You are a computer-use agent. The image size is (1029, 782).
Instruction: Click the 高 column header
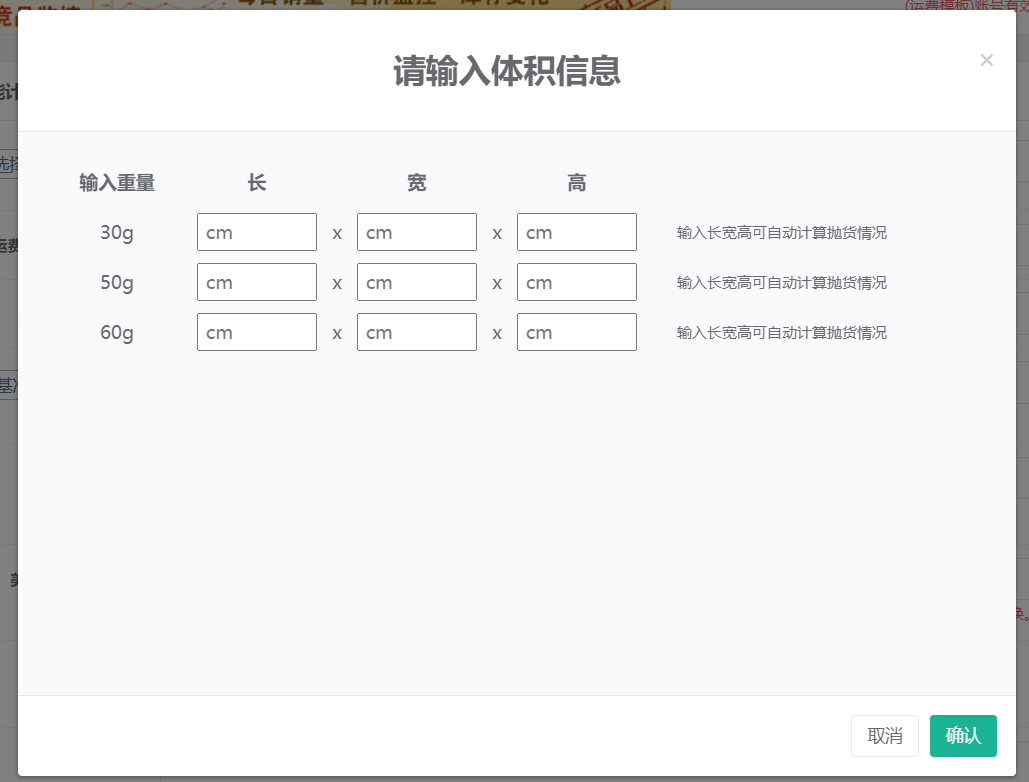pos(577,182)
